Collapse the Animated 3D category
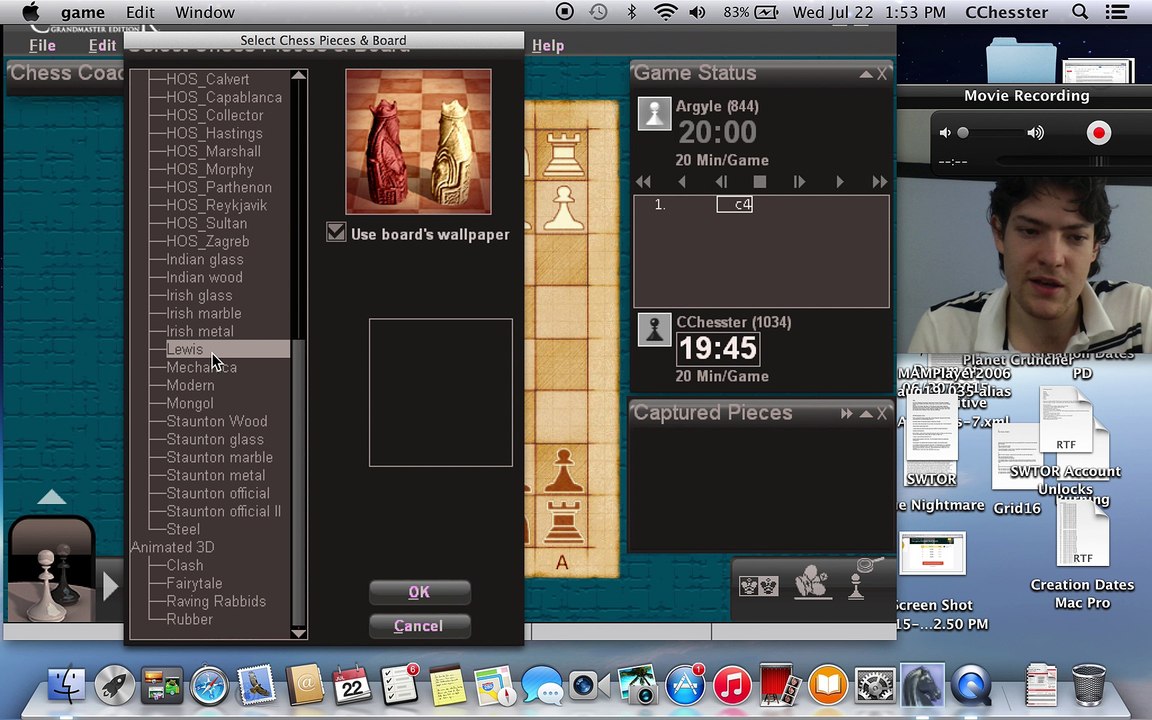The height and width of the screenshot is (720, 1152). [172, 547]
